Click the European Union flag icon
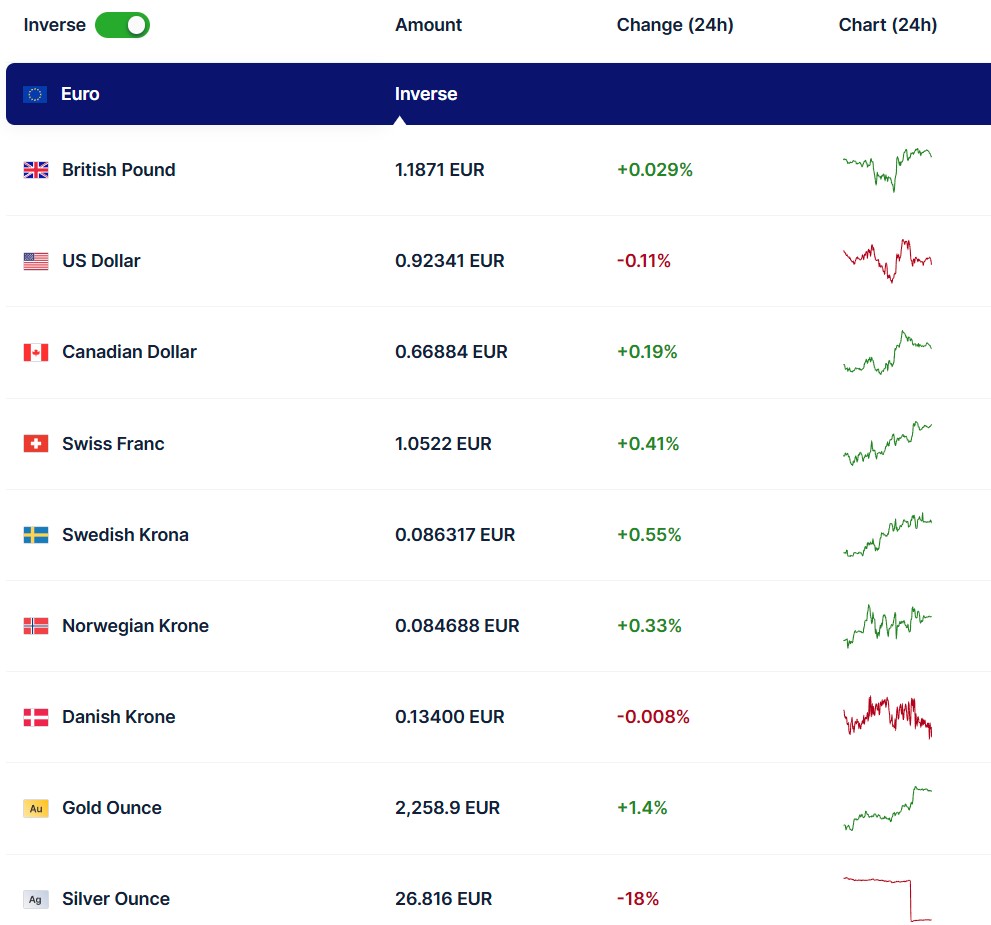991x925 pixels. [x=35, y=94]
